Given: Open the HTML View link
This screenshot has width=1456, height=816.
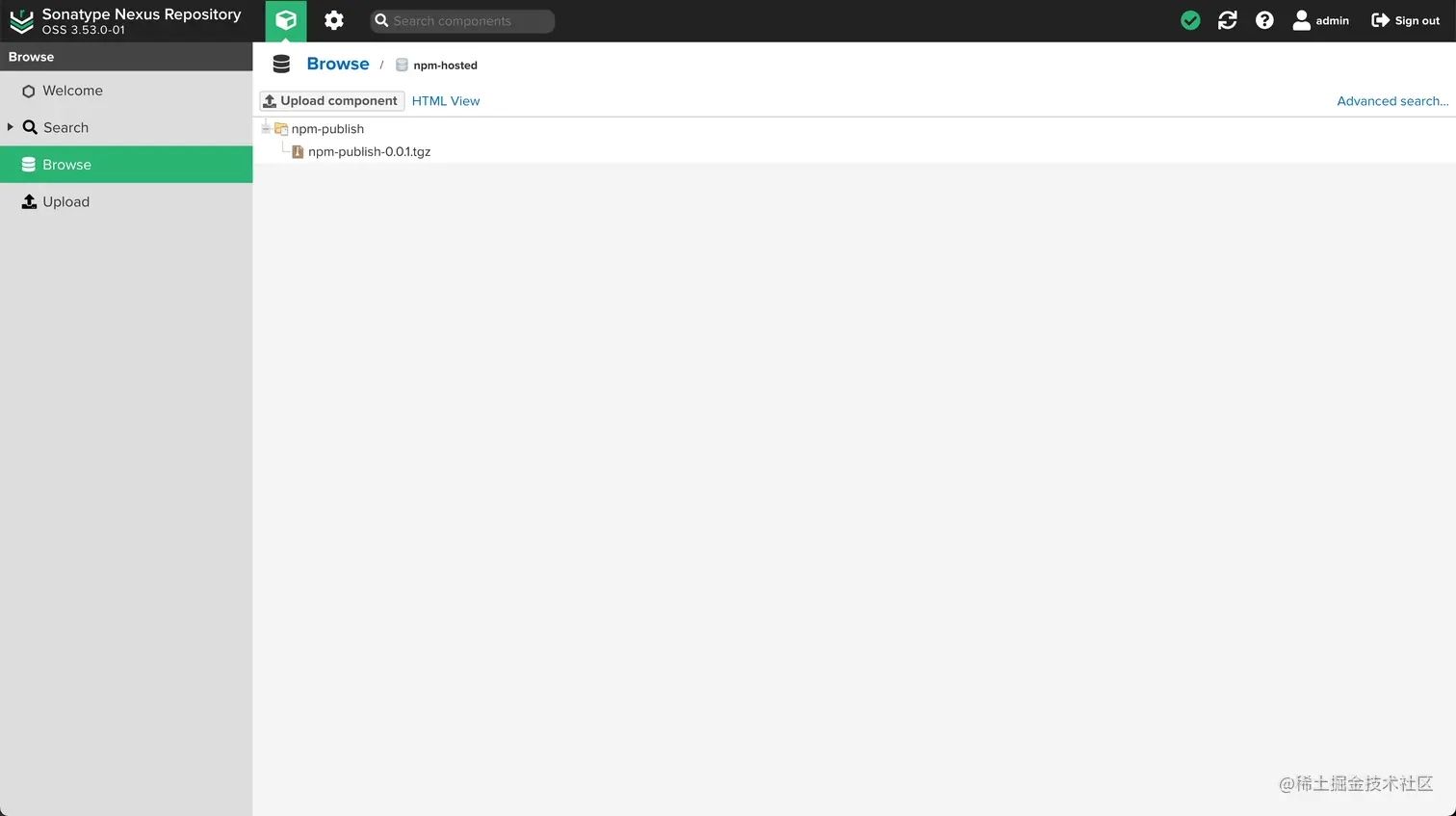Looking at the screenshot, I should click(446, 101).
